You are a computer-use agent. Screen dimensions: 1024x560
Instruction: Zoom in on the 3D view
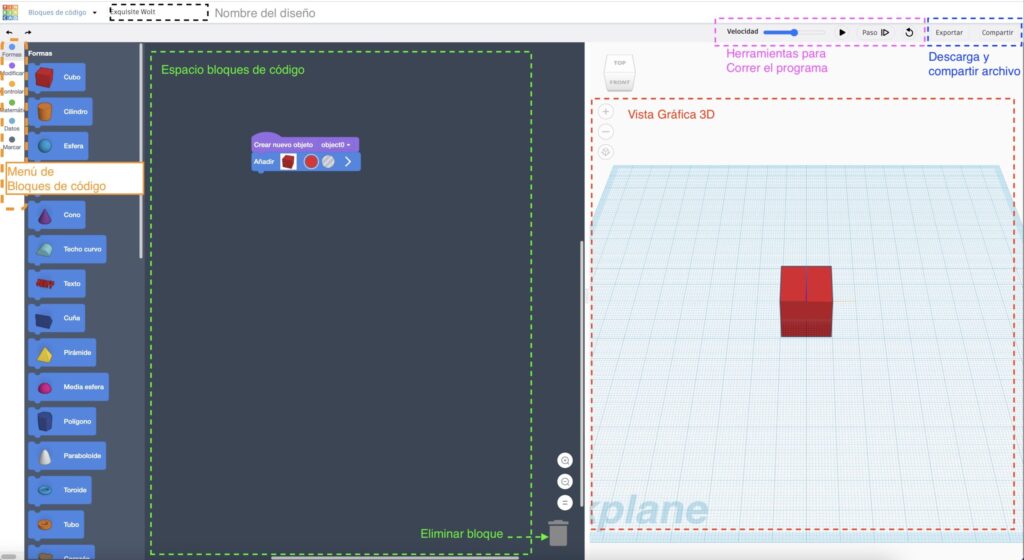(x=606, y=112)
